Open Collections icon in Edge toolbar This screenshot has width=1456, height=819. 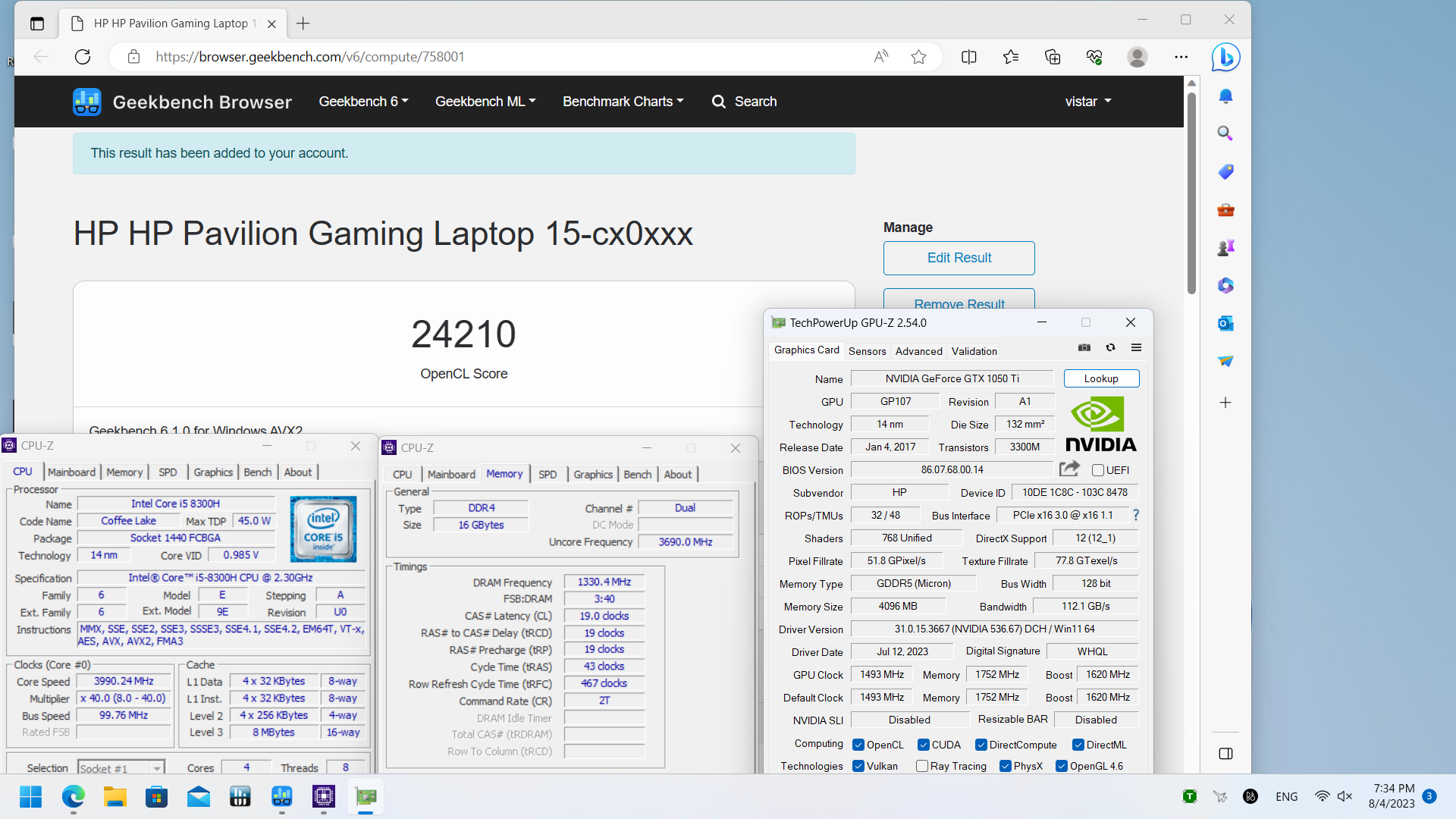click(x=1053, y=57)
